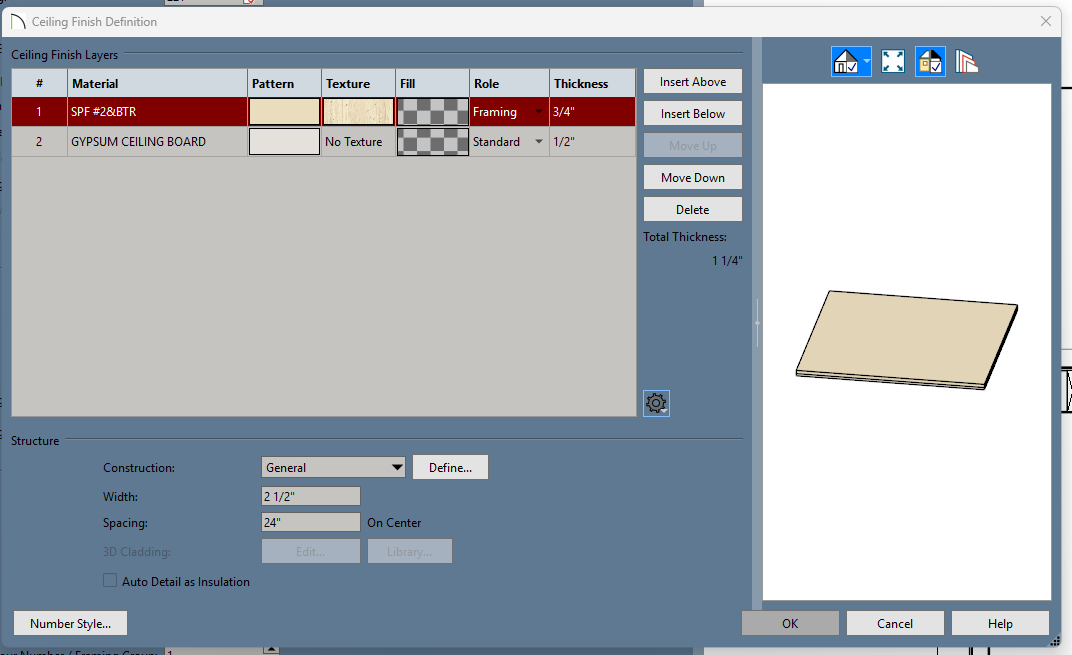Click the Full Camera view icon

tap(846, 62)
